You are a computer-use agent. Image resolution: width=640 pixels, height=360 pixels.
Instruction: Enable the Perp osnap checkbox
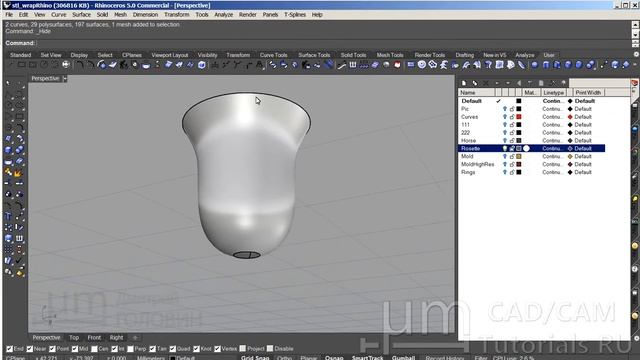[130, 349]
